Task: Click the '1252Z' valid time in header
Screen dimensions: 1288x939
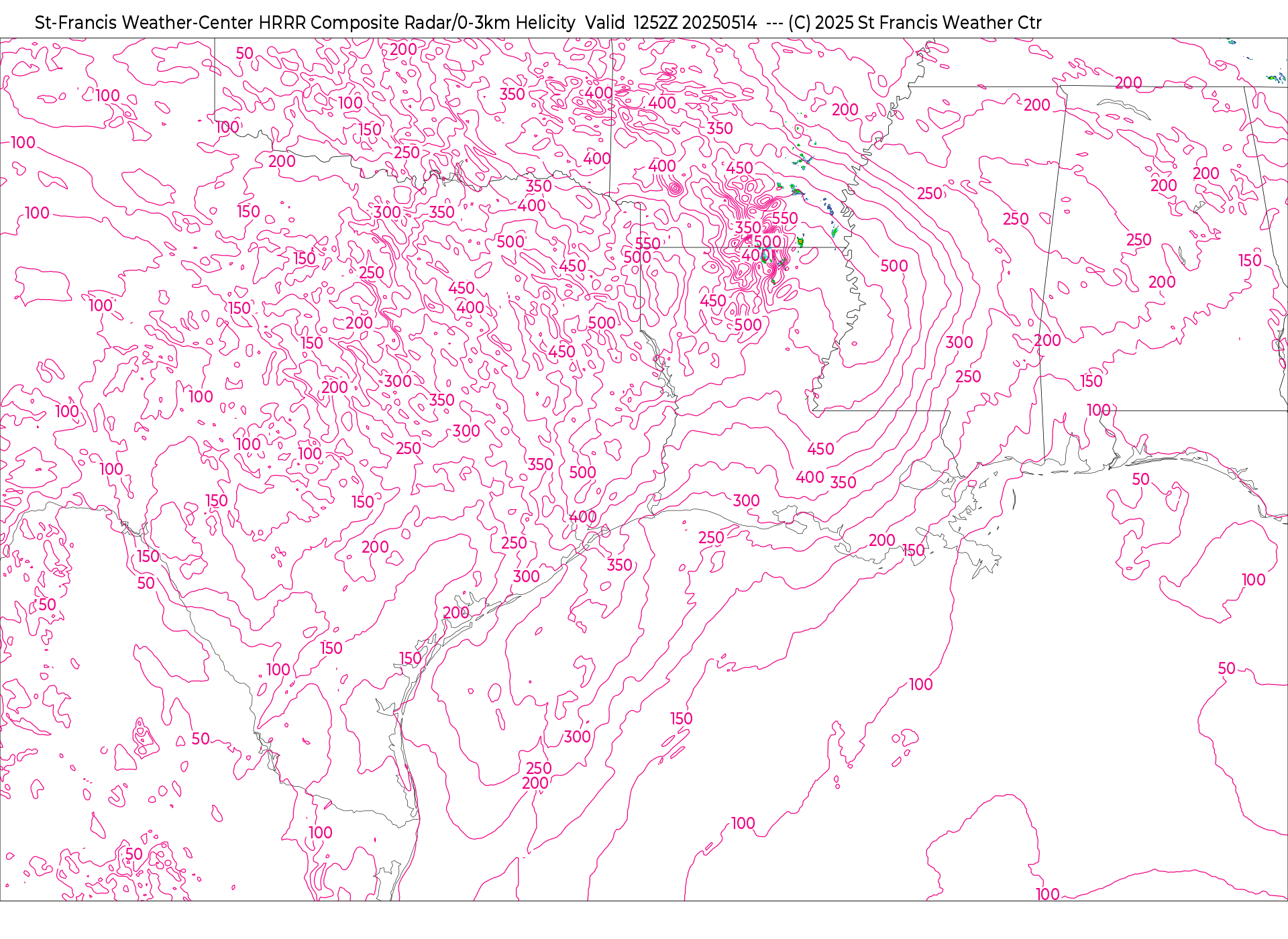Action: point(655,23)
